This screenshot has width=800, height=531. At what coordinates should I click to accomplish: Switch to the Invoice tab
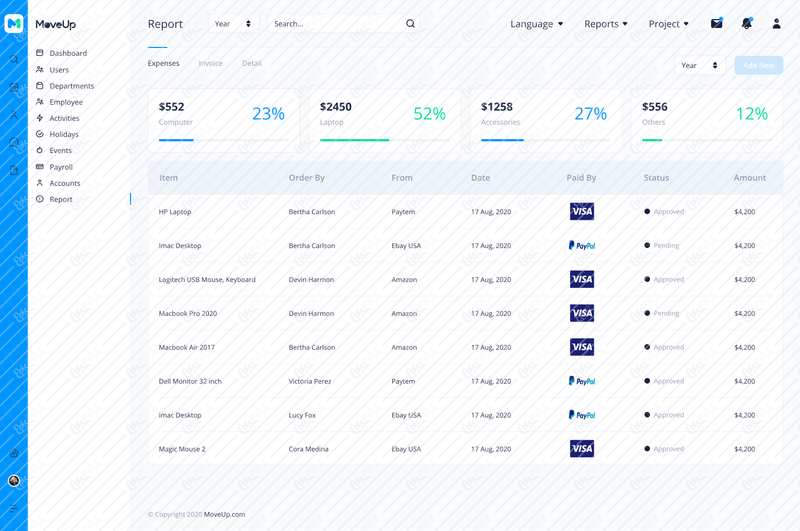pos(210,63)
